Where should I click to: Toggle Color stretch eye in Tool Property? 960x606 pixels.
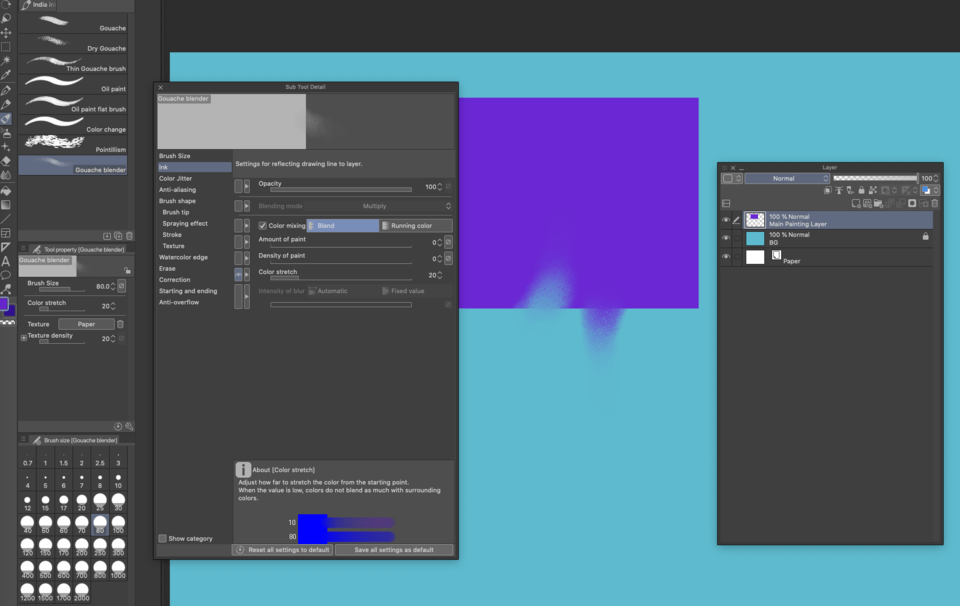238,274
